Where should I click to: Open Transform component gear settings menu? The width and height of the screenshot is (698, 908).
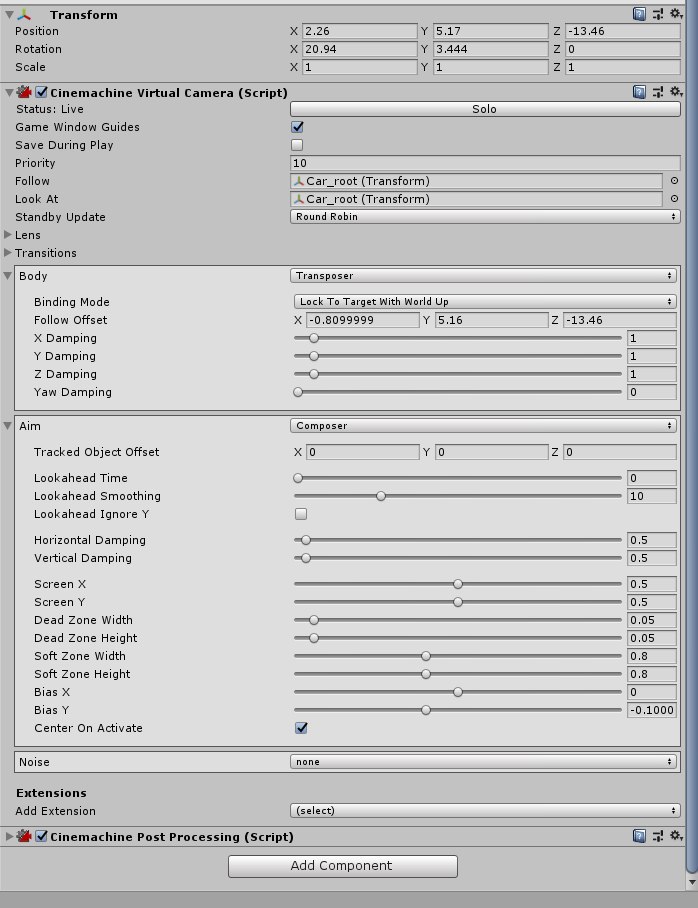pos(676,13)
